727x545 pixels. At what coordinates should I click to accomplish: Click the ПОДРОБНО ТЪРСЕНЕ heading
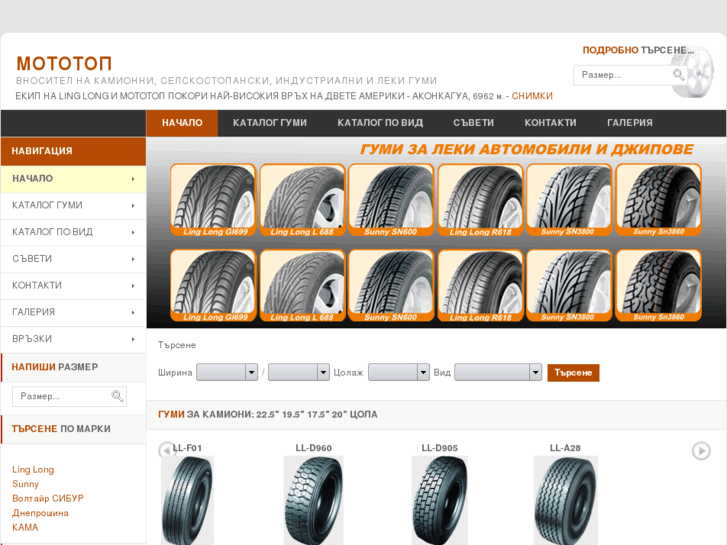pos(638,50)
